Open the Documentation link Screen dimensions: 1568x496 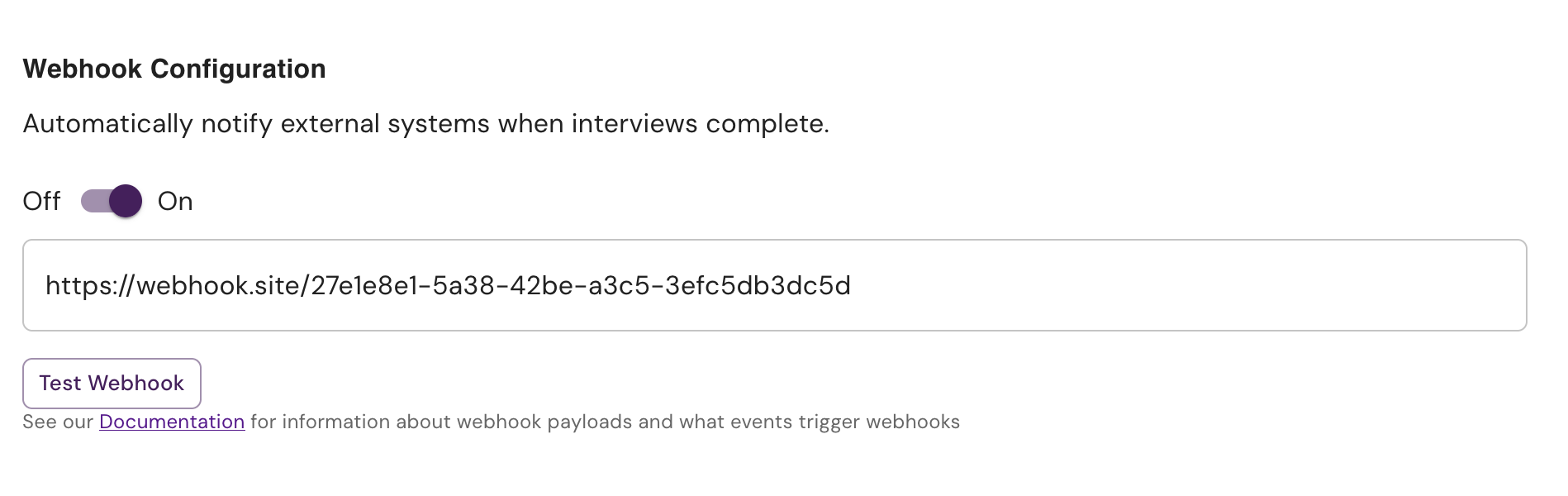pos(172,422)
